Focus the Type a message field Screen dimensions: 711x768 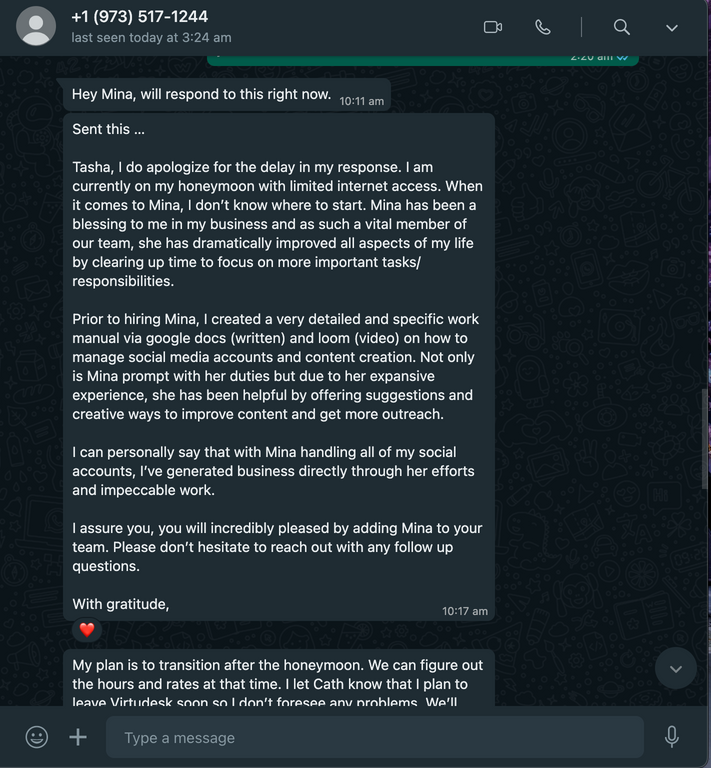[x=375, y=737]
